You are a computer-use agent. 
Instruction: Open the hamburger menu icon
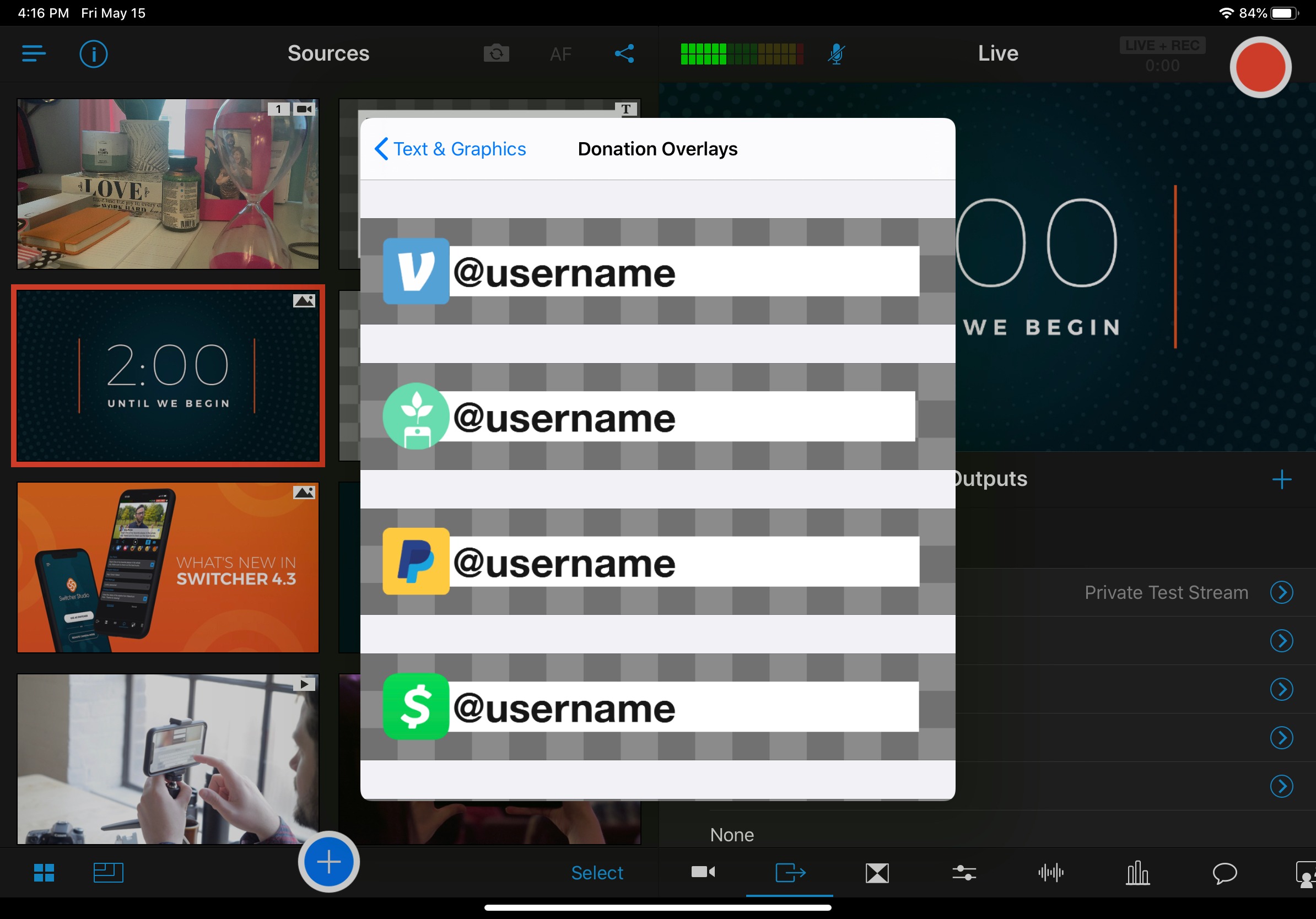[33, 54]
